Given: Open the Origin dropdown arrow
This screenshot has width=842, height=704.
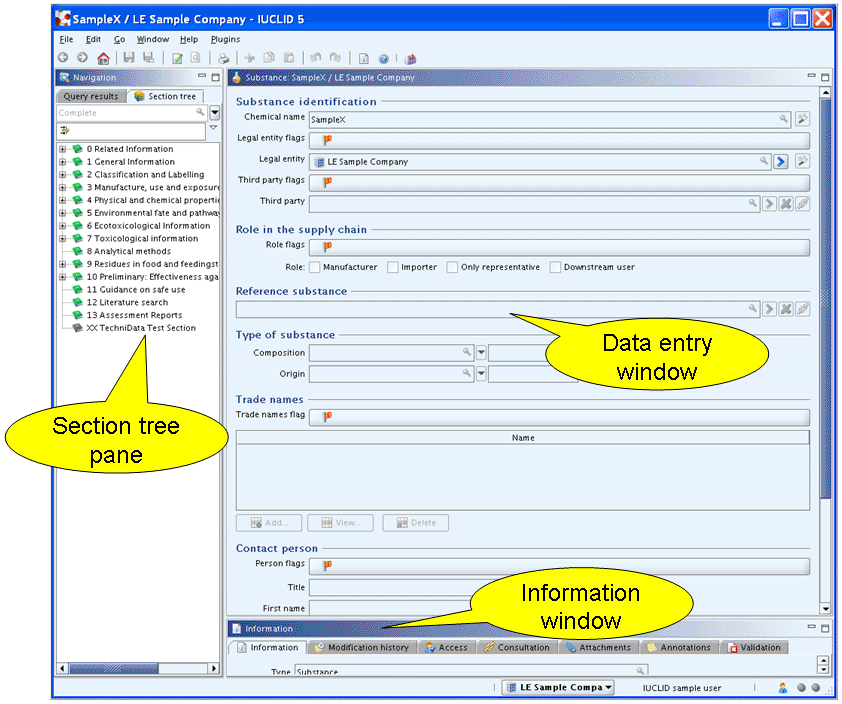Looking at the screenshot, I should [481, 373].
